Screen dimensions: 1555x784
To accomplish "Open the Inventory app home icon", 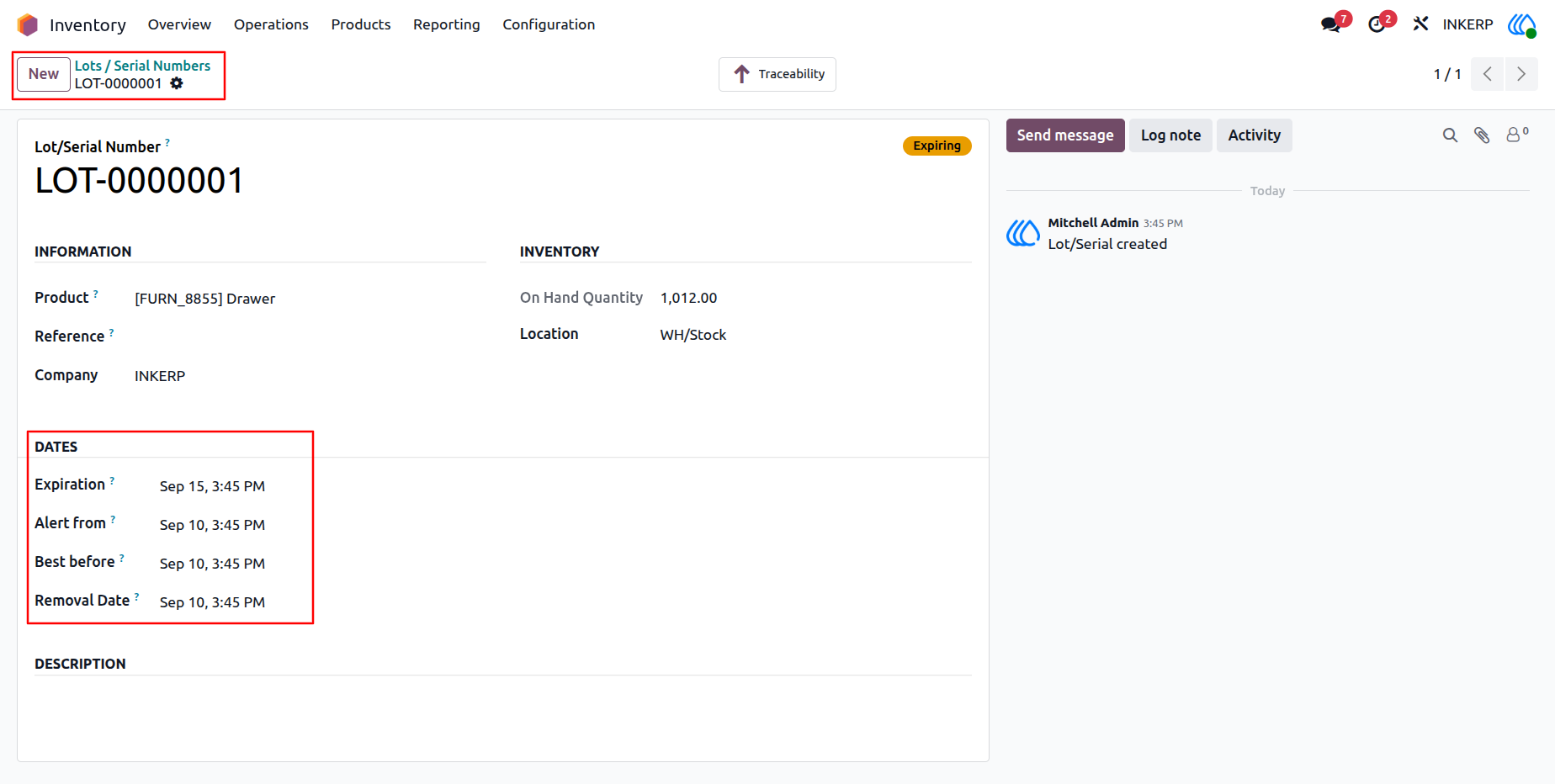I will click(x=28, y=24).
